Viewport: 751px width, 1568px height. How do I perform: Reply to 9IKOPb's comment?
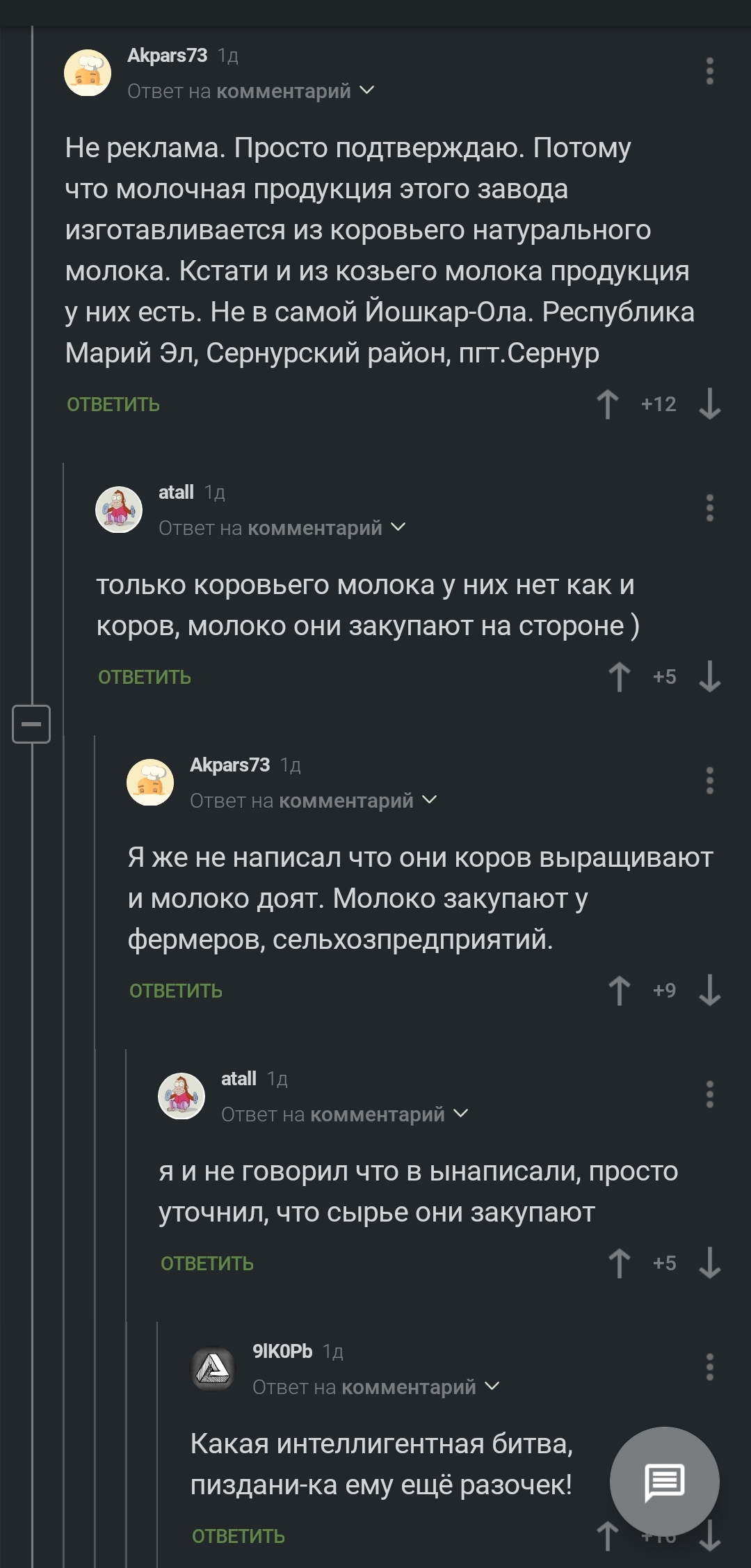tap(239, 1536)
